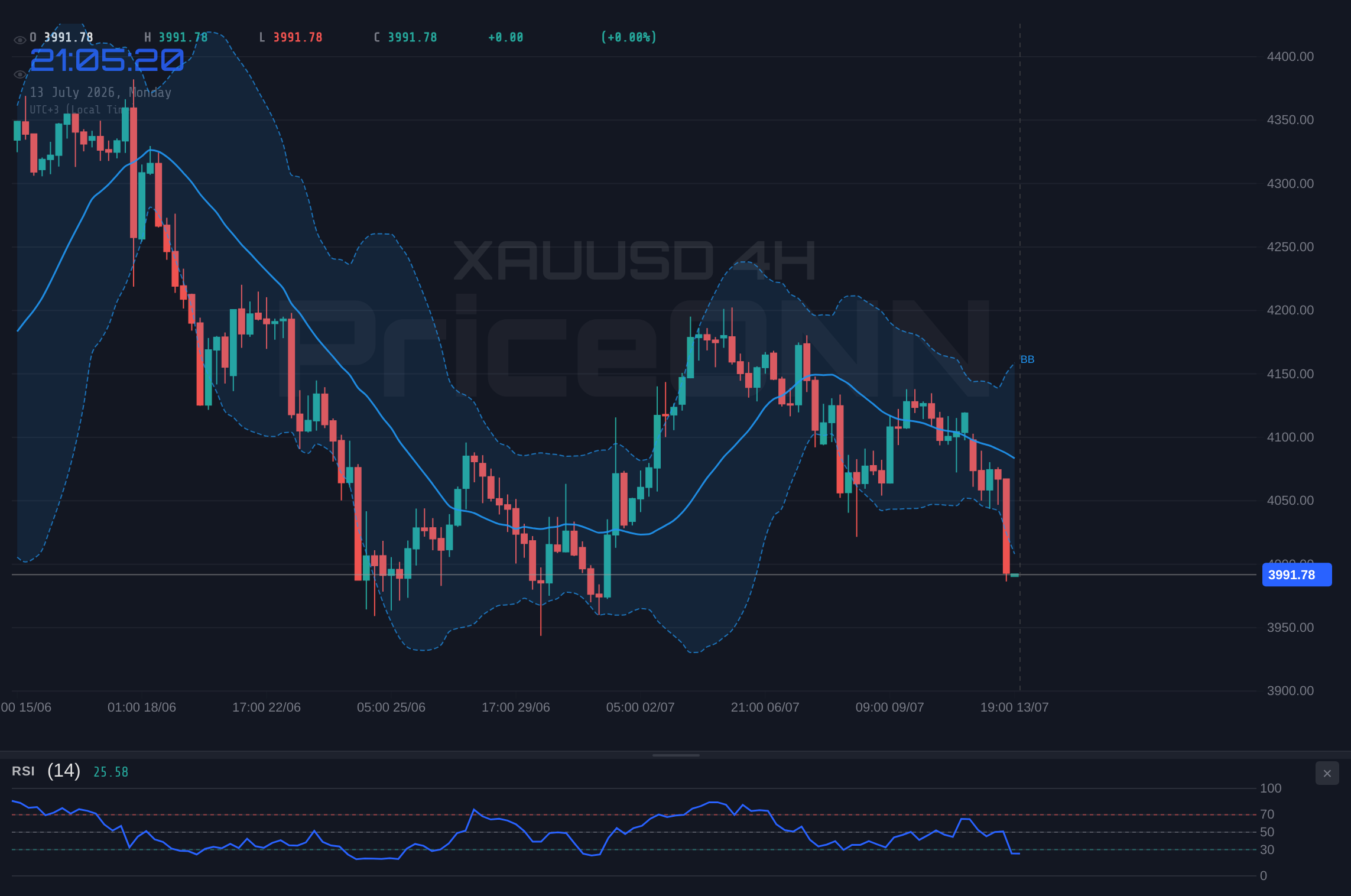Click the 21:00 06/07 time axis label
This screenshot has height=896, width=1351.
pyautogui.click(x=765, y=707)
